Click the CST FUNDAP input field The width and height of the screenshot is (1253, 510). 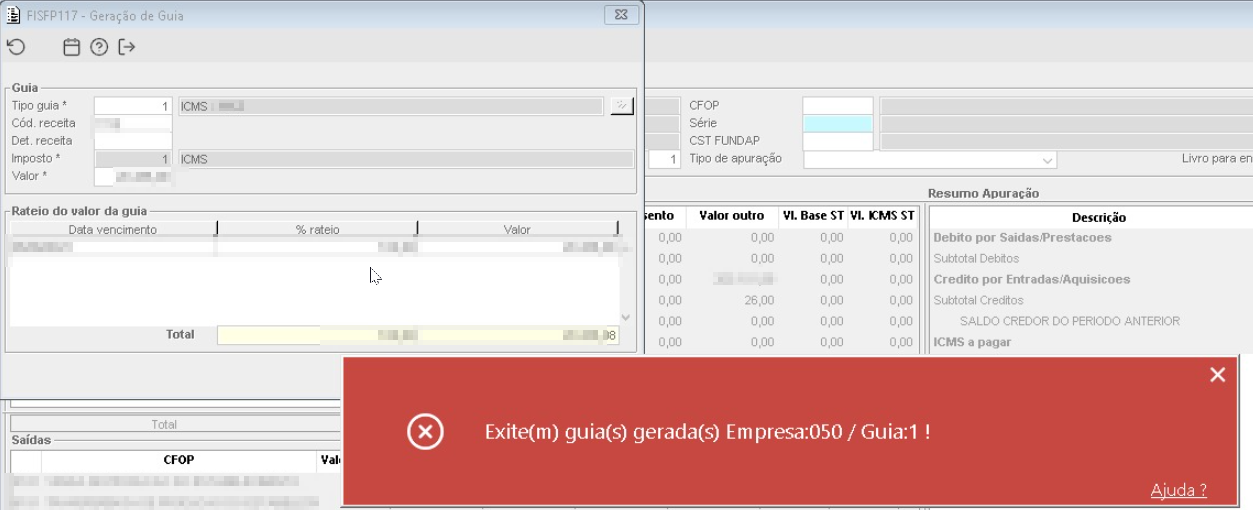tap(838, 142)
